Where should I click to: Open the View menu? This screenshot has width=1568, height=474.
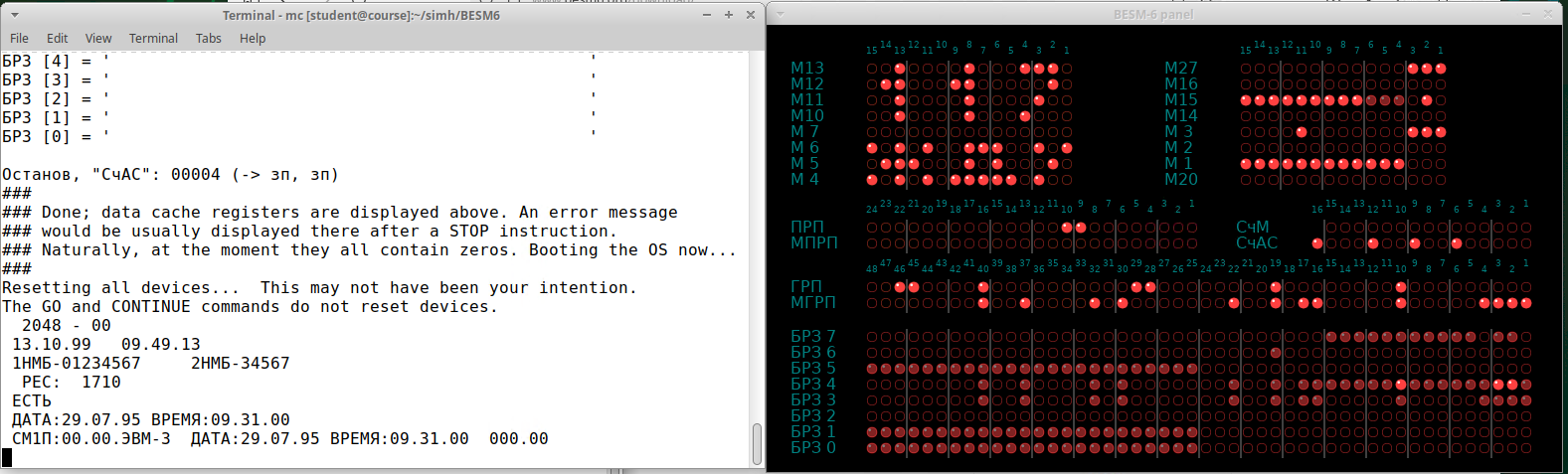pos(98,39)
